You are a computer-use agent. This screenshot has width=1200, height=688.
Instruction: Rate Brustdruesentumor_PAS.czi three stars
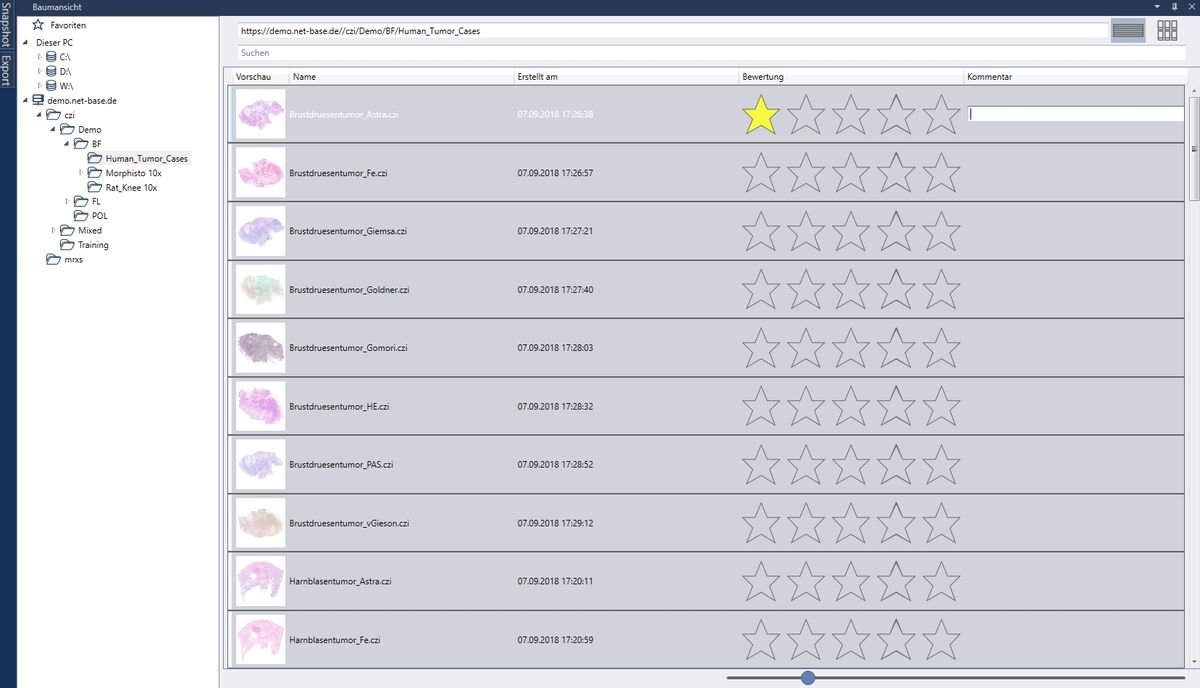point(851,464)
